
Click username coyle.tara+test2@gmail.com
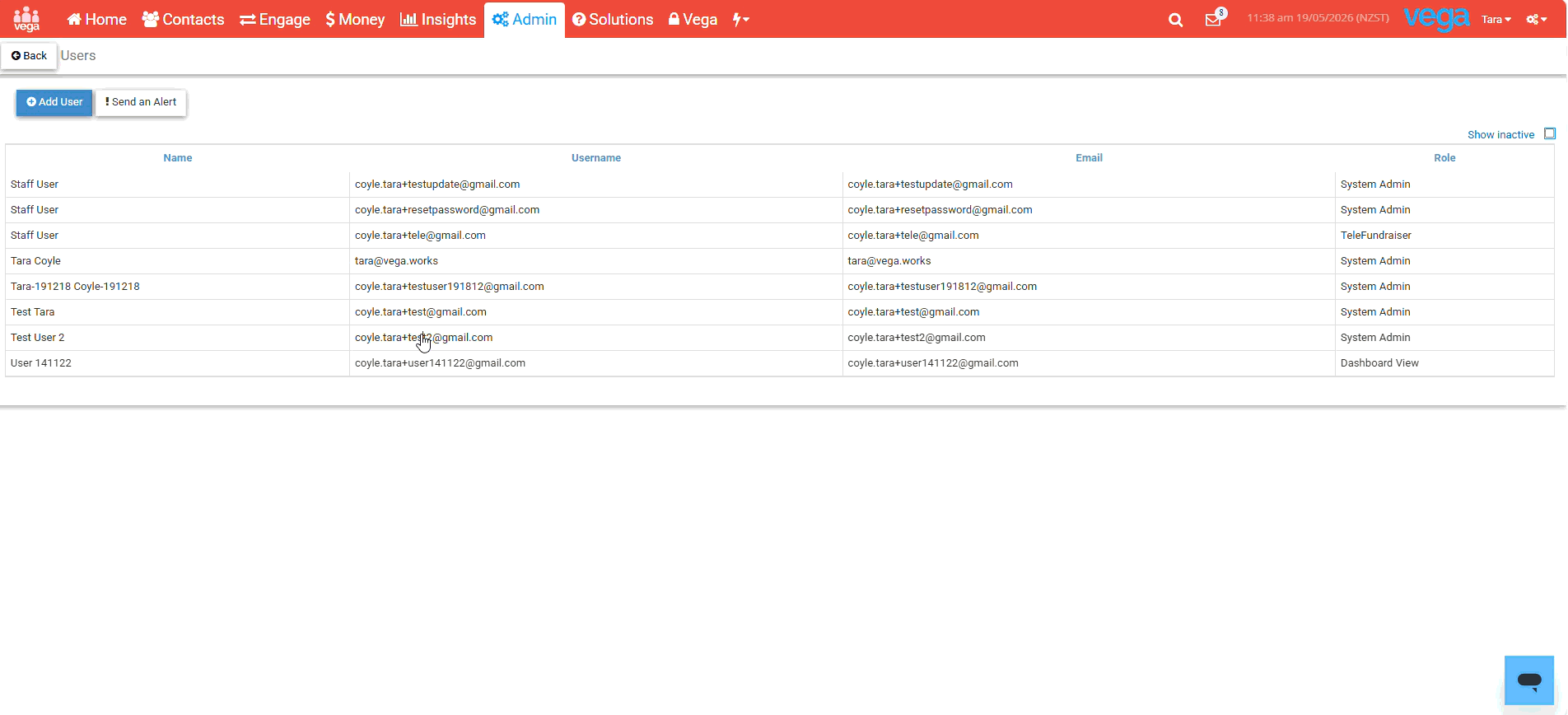(423, 338)
